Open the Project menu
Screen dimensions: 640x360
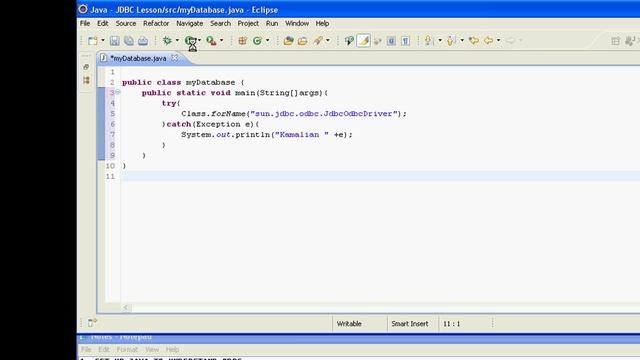click(x=248, y=23)
